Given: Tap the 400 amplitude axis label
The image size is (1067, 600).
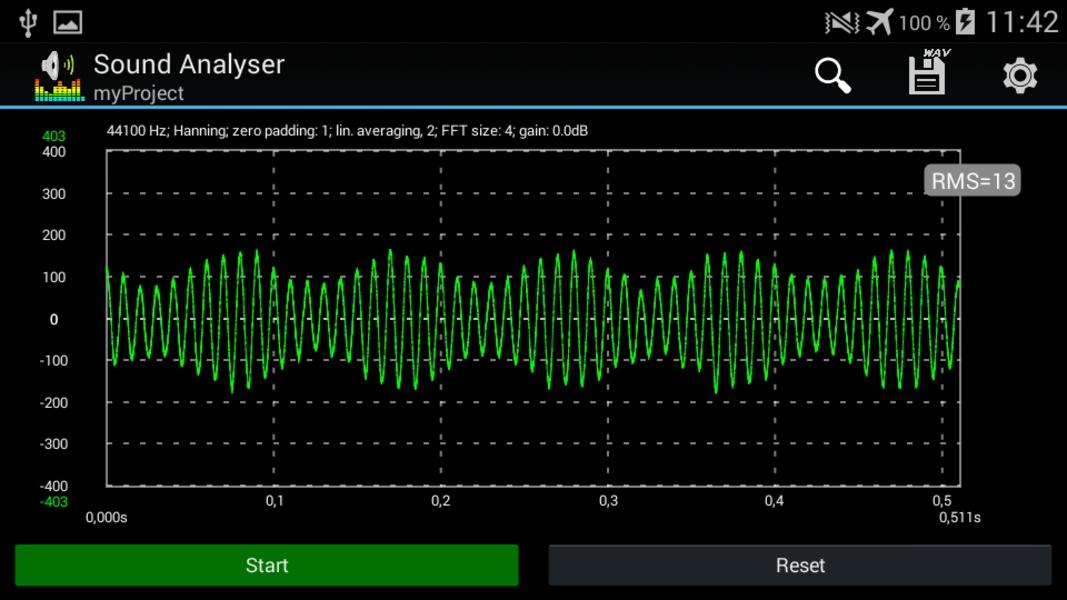Looking at the screenshot, I should (x=54, y=152).
